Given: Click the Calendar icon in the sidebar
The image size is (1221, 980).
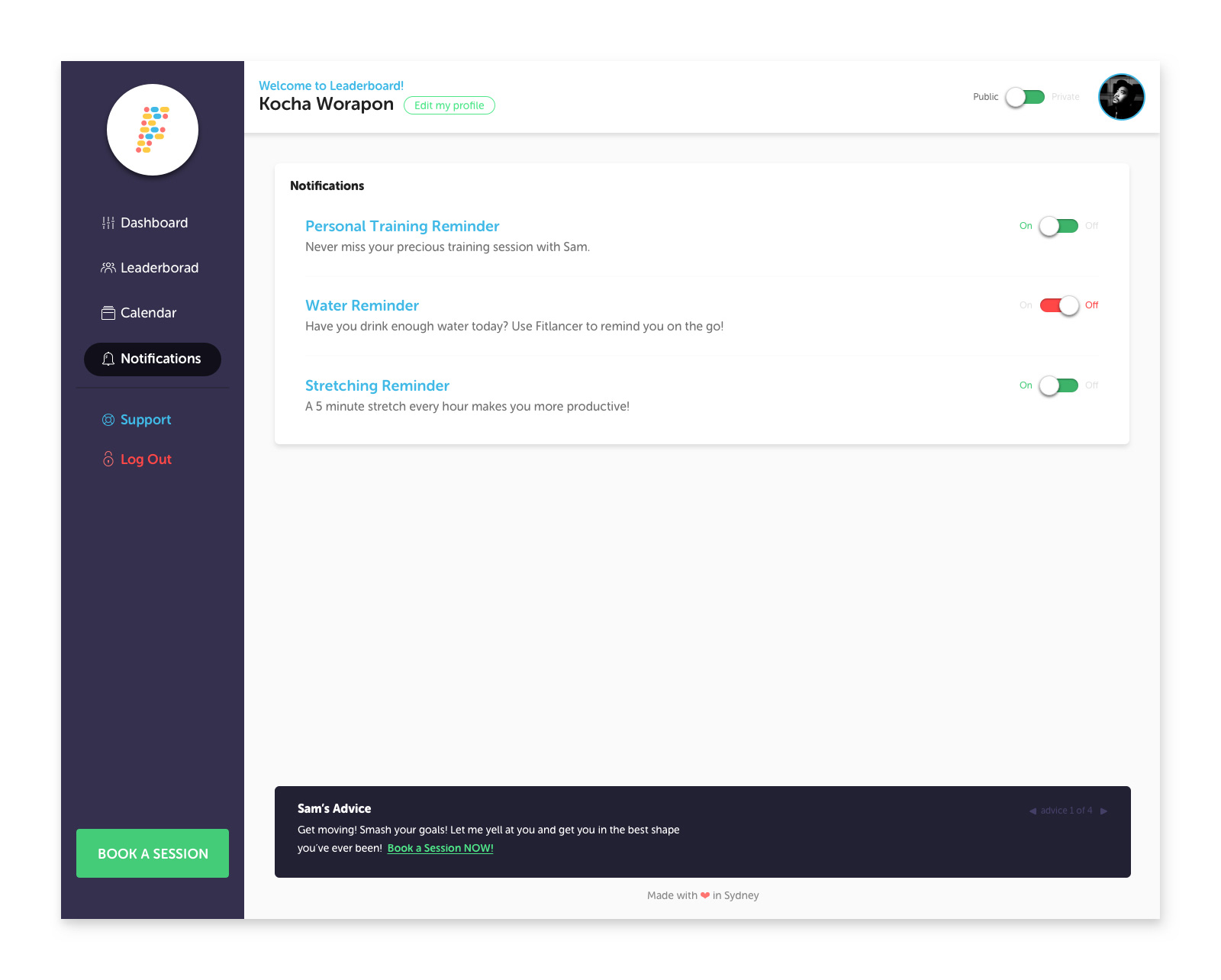Looking at the screenshot, I should tap(107, 312).
